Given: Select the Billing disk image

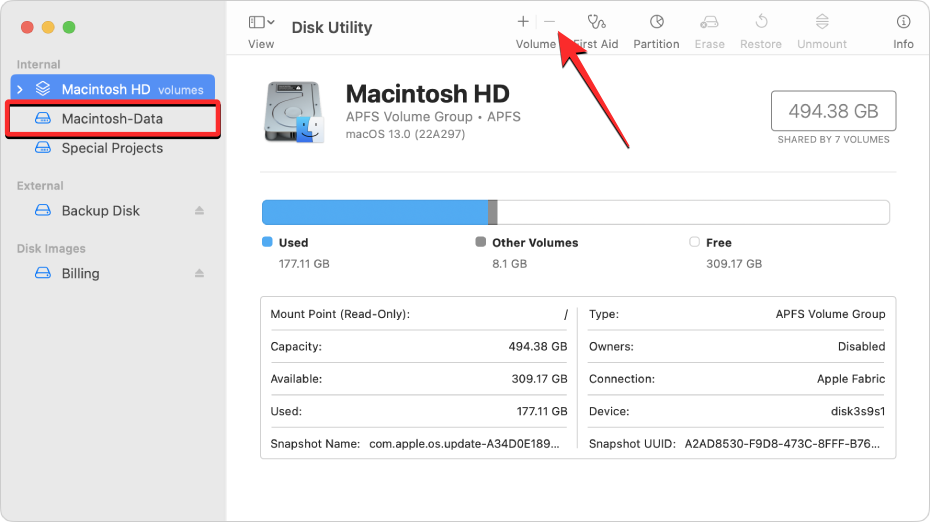Looking at the screenshot, I should [80, 274].
